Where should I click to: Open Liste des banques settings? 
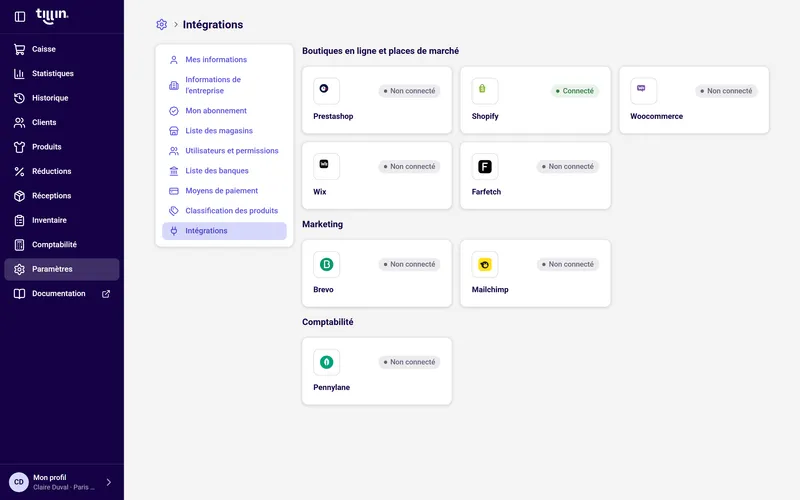pos(224,171)
